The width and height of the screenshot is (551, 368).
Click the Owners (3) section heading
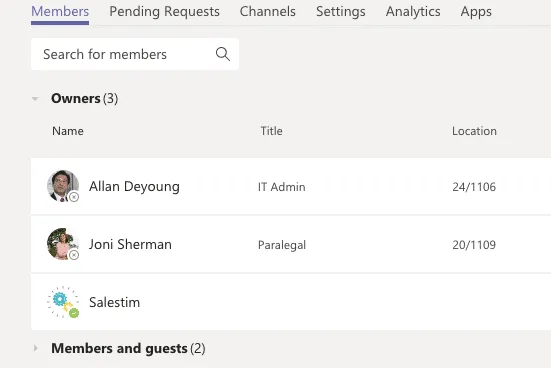coord(84,98)
